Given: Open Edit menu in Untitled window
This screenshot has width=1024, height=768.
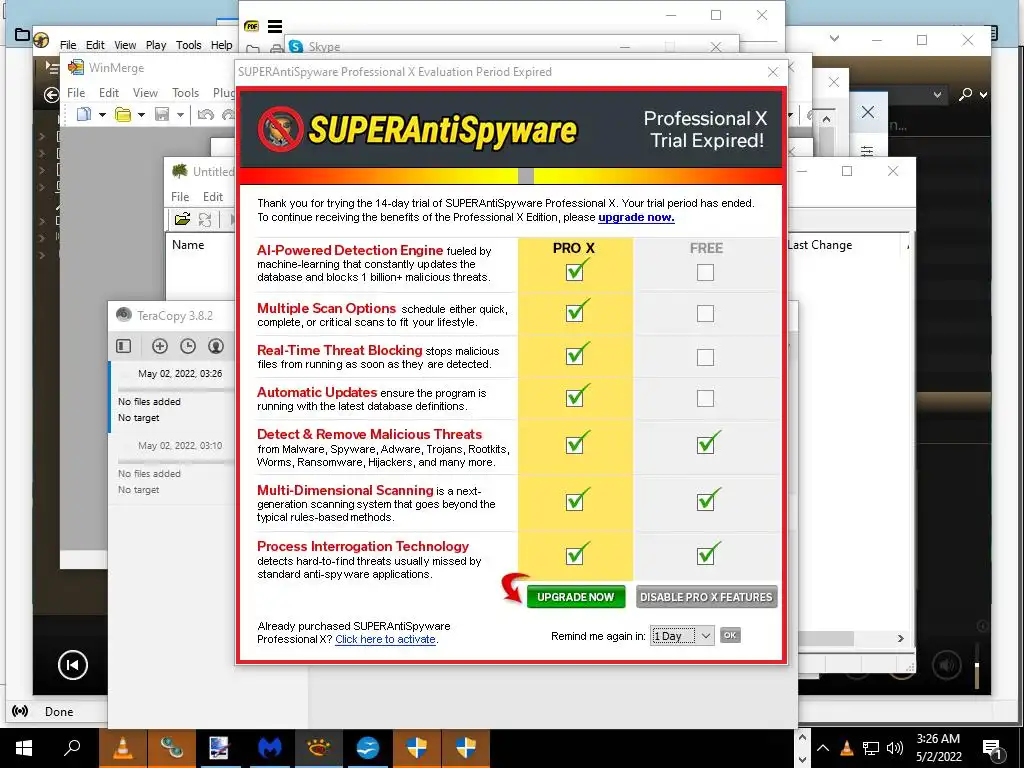Looking at the screenshot, I should (x=212, y=197).
